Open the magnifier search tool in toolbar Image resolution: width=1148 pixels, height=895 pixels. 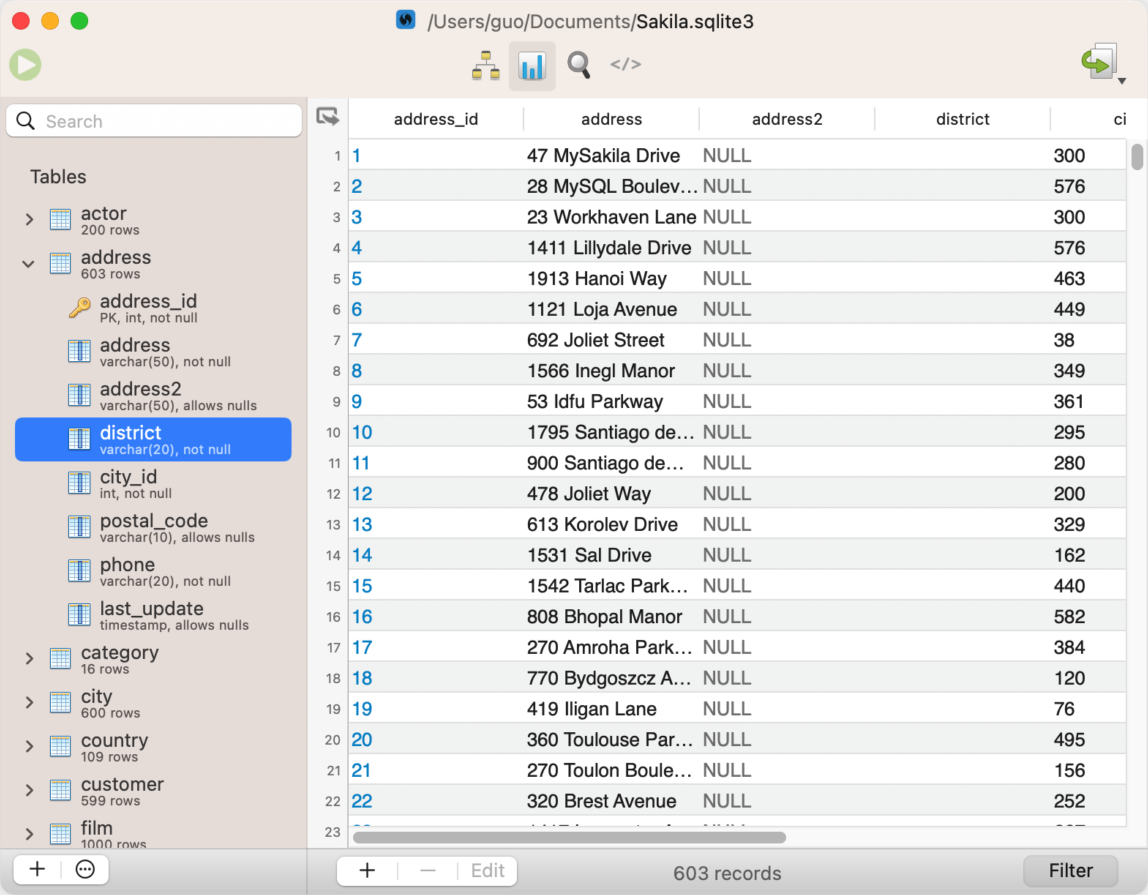[578, 65]
